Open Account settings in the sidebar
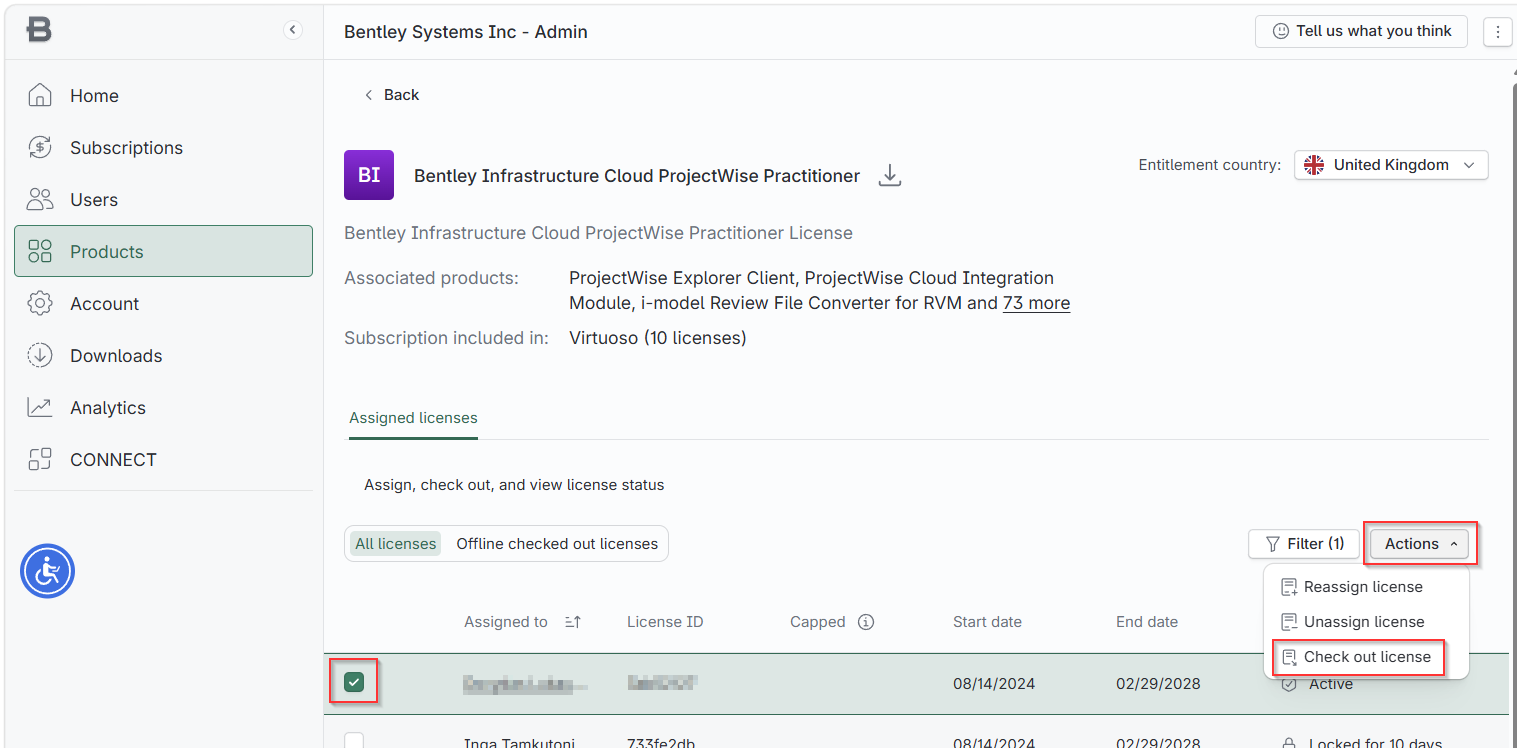The width and height of the screenshot is (1517, 748). [164, 304]
